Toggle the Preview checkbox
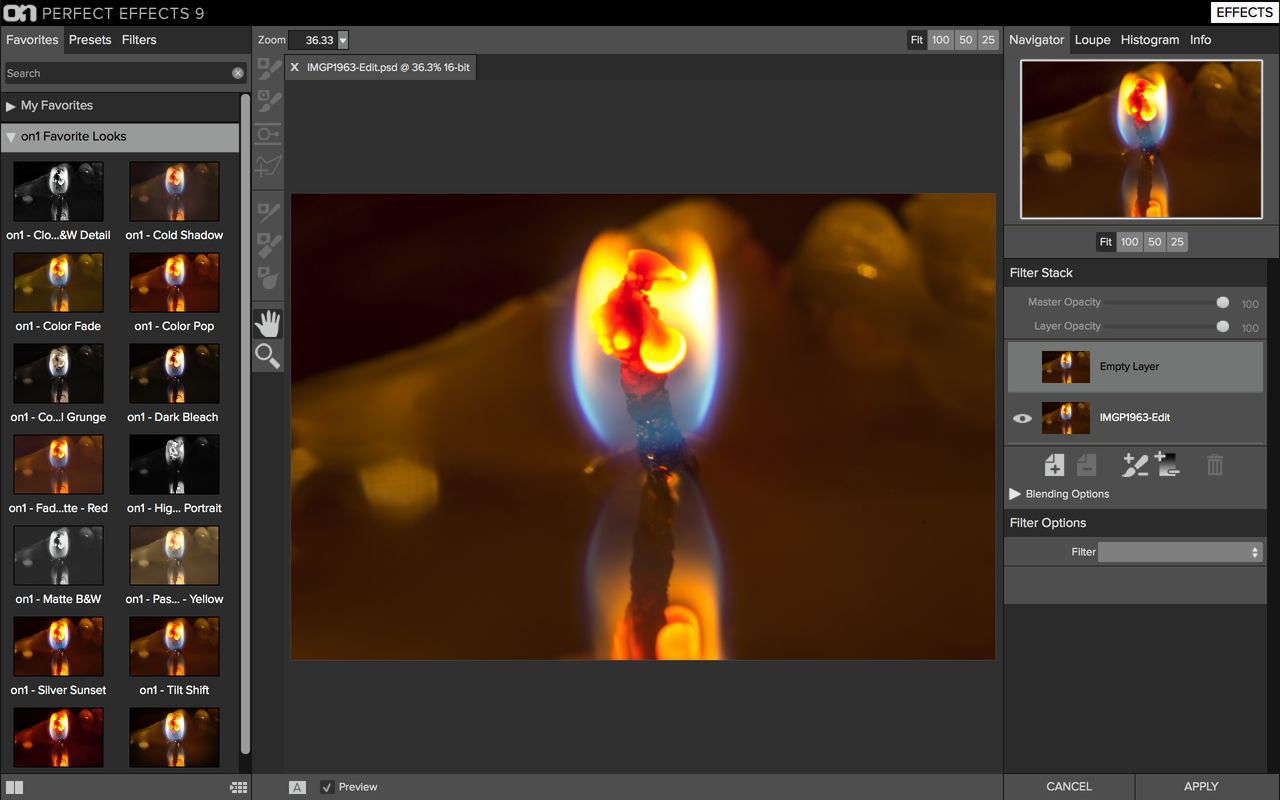1280x800 pixels. click(327, 787)
